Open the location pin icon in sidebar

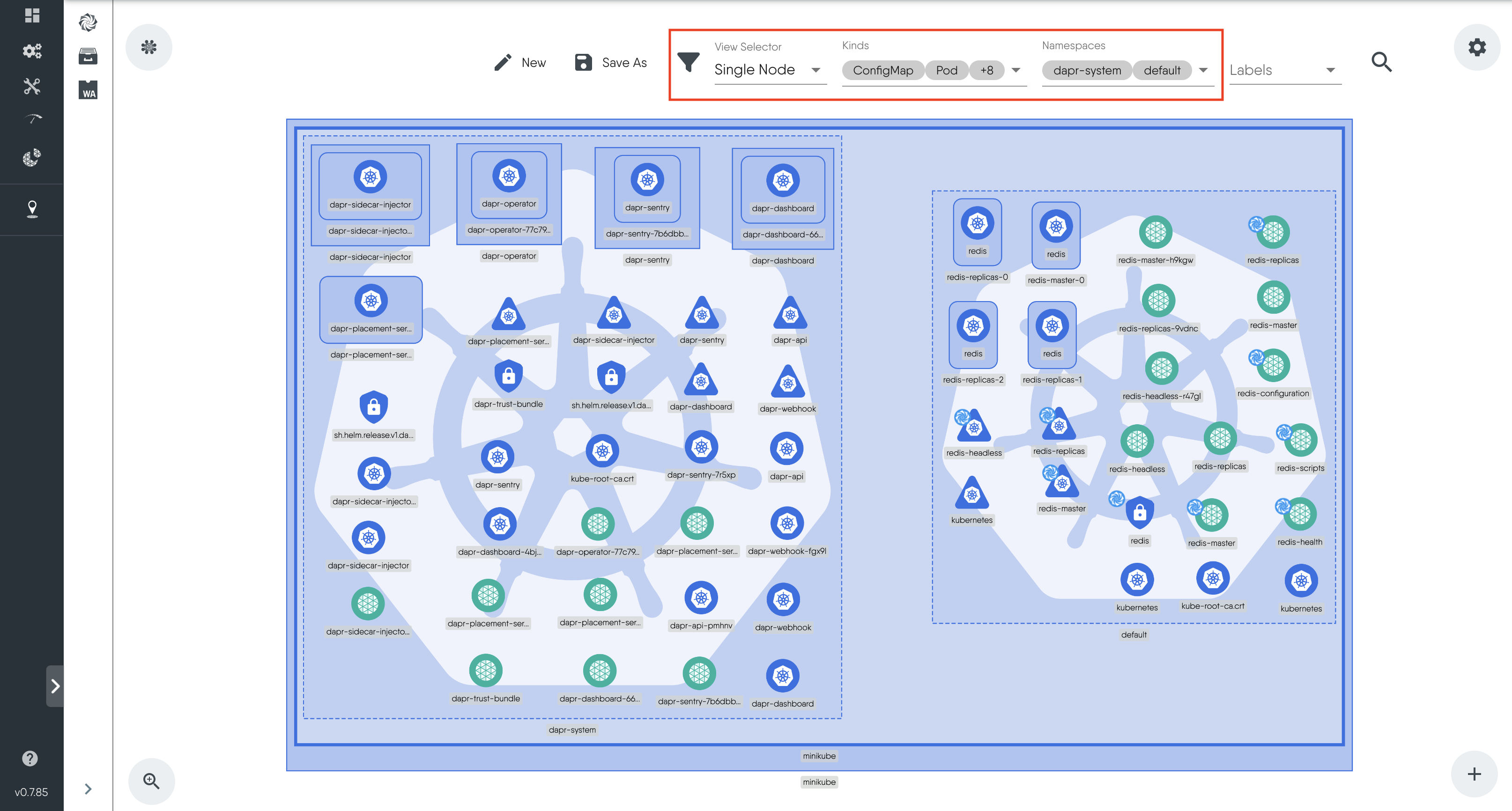click(x=32, y=209)
